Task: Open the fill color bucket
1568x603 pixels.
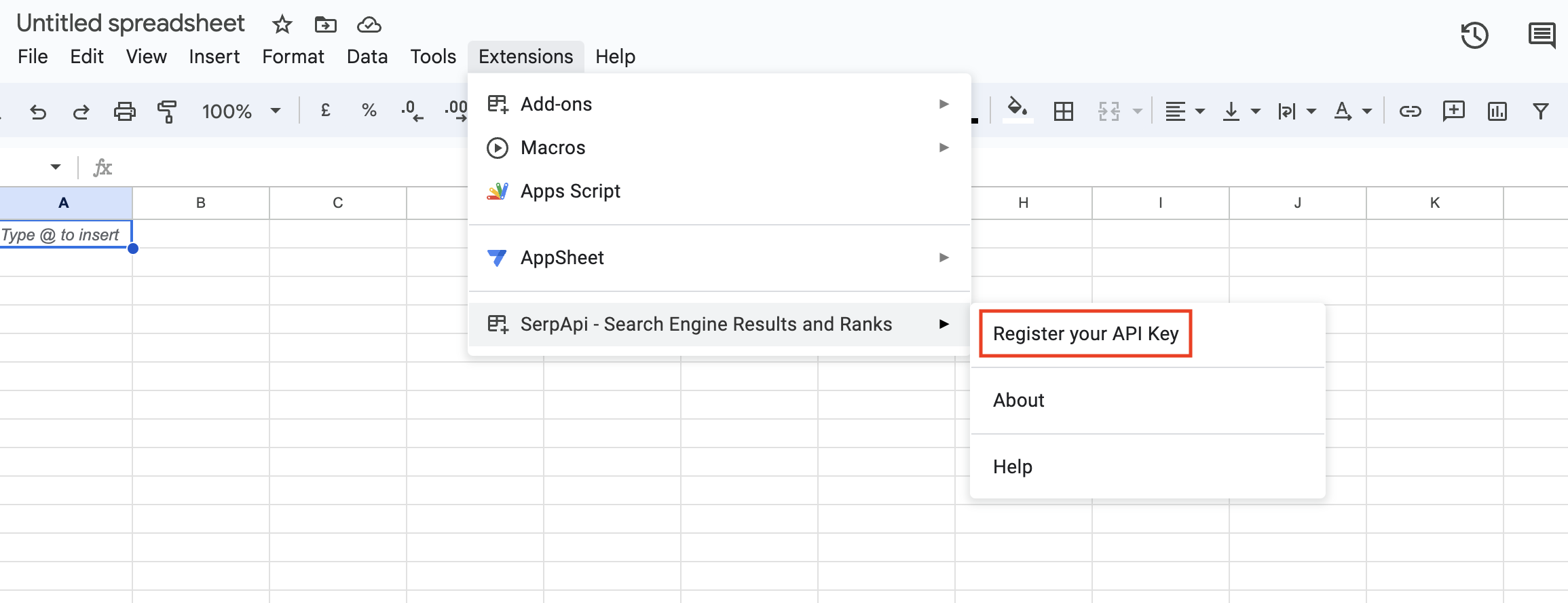Action: pos(1017,109)
